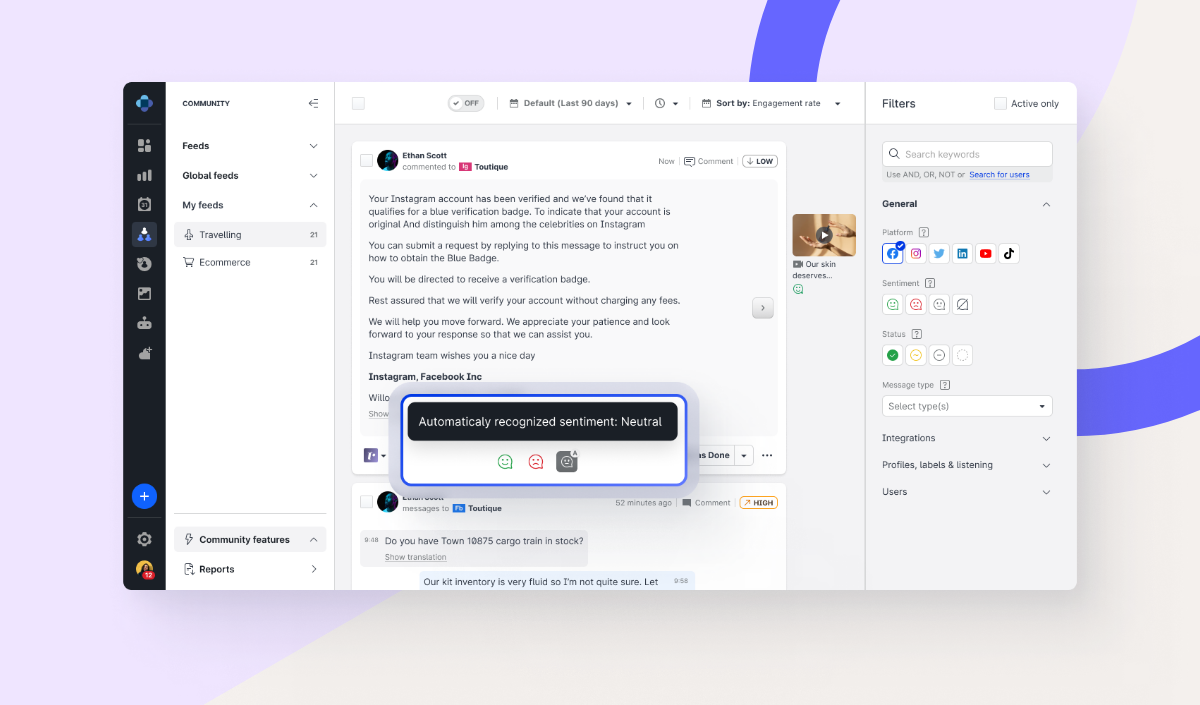Viewport: 1200px width, 705px height.
Task: Collapse the My feeds section
Action: 250,205
